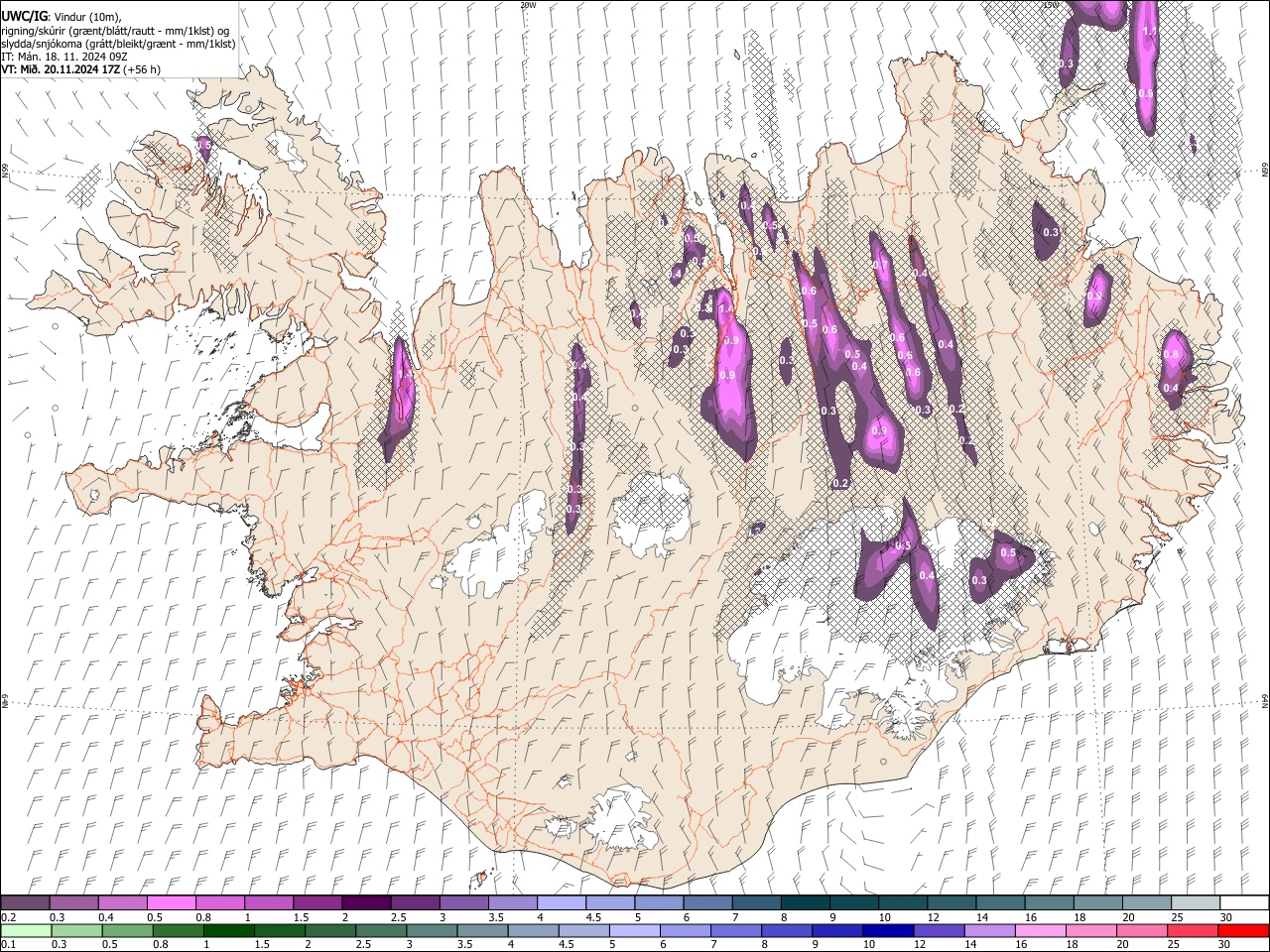Click the '0.2' label under the snow legend
1270x952 pixels.
[8, 917]
